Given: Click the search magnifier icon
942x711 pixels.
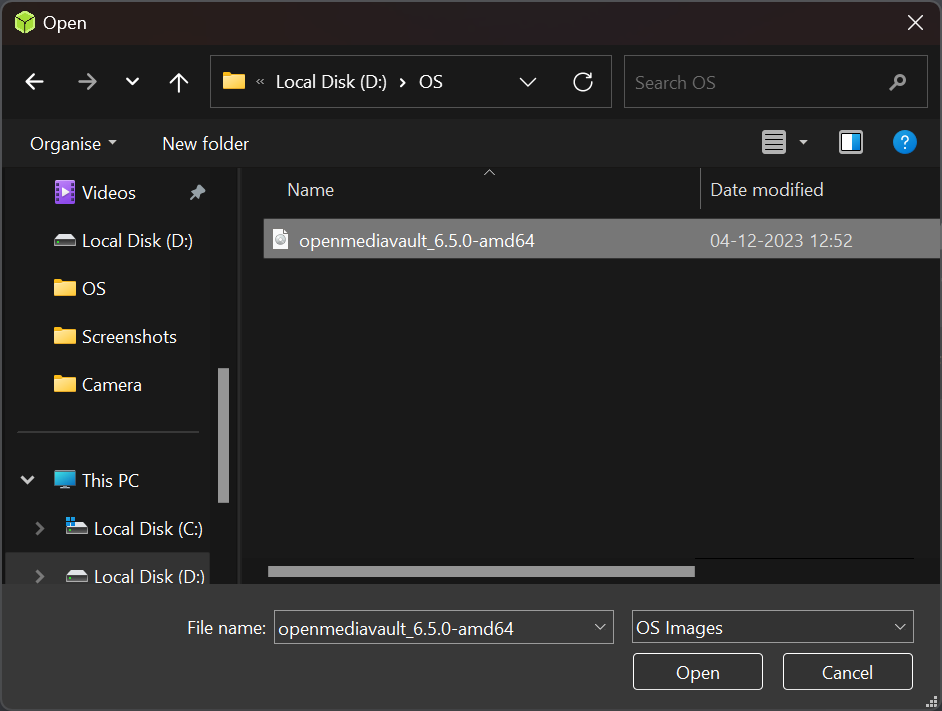Looking at the screenshot, I should click(897, 82).
